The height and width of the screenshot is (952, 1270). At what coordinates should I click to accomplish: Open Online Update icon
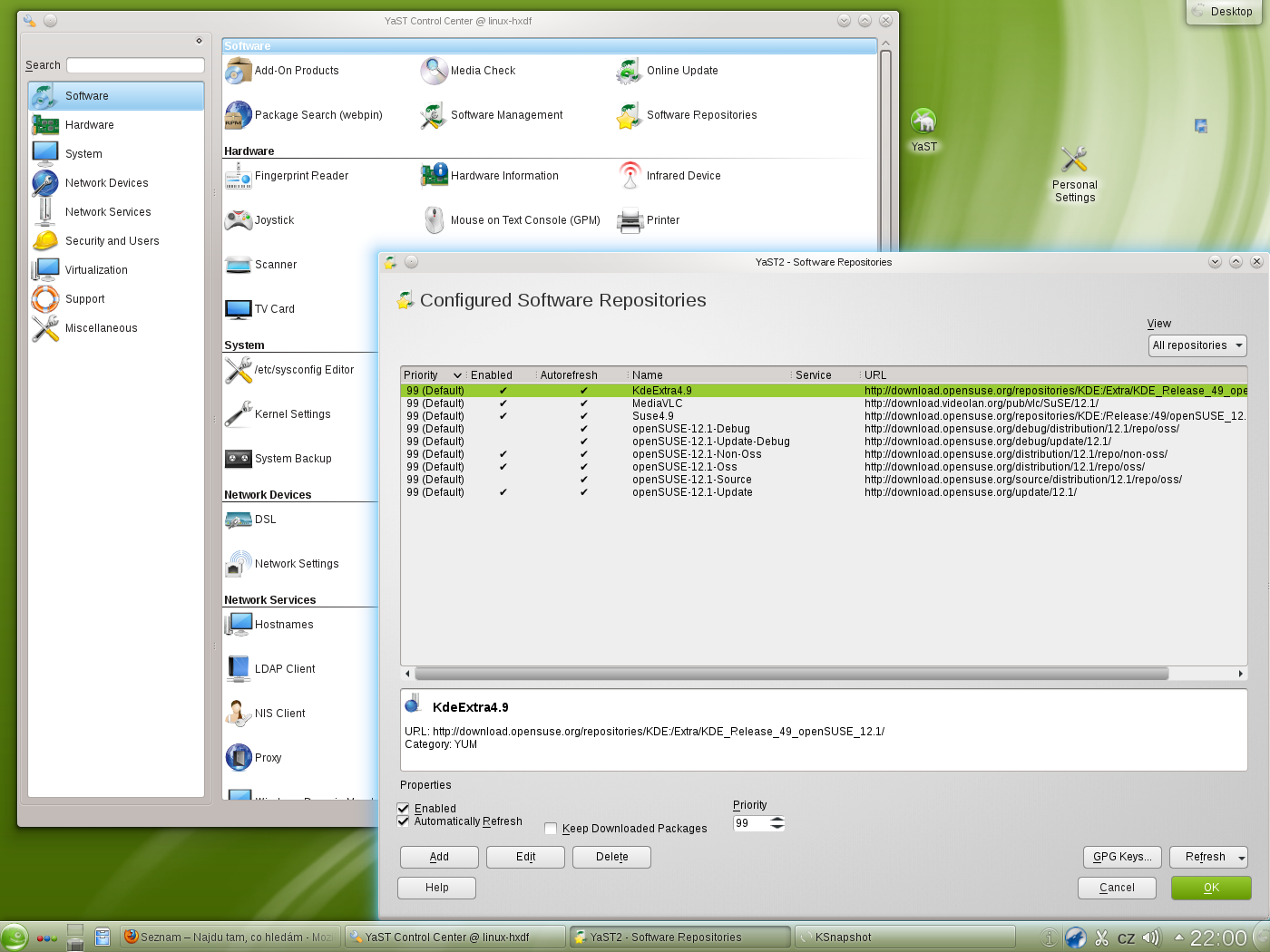[x=630, y=71]
